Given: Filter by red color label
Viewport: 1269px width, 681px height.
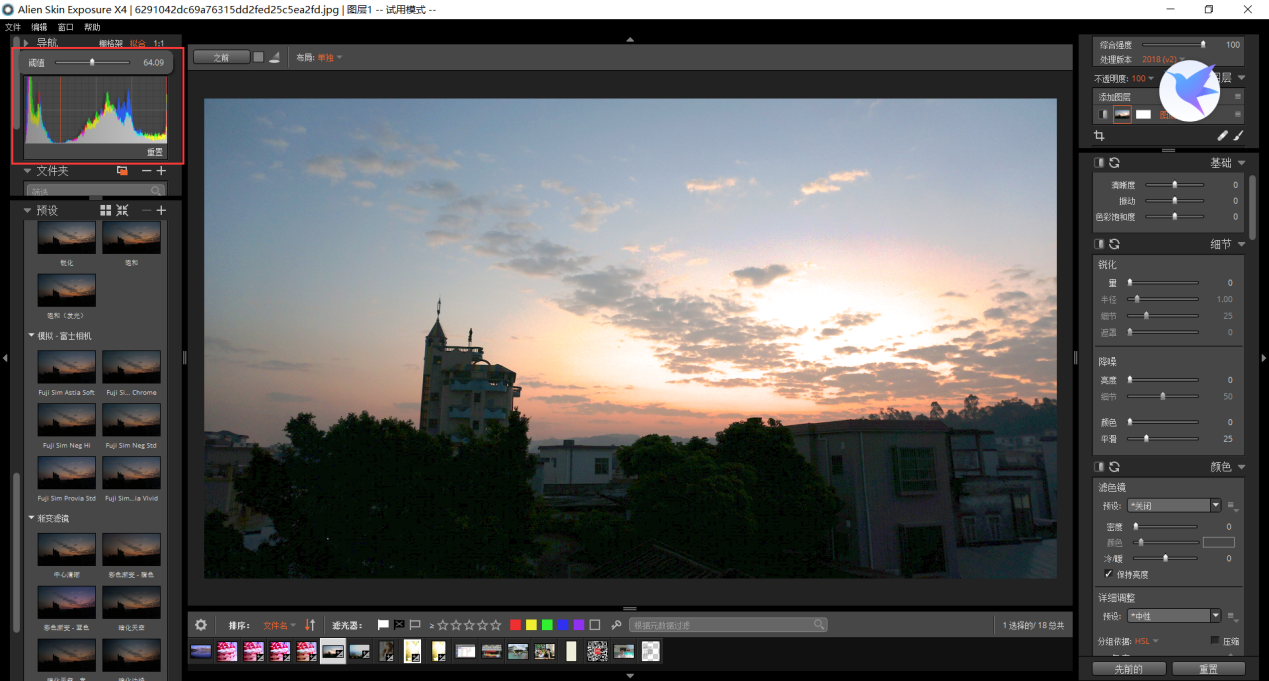Looking at the screenshot, I should (515, 625).
